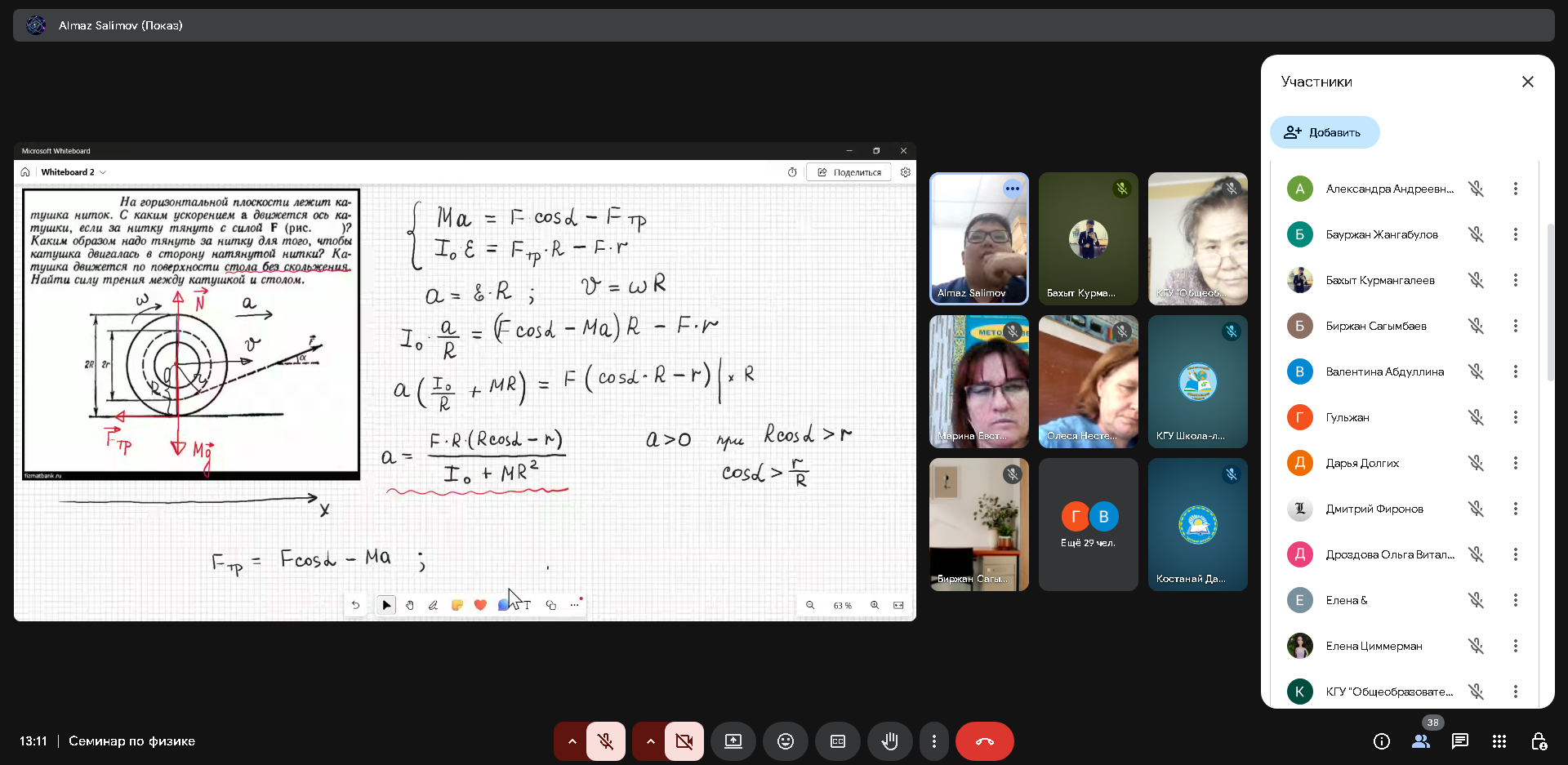Turn on the camera
The width and height of the screenshot is (1568, 765).
(684, 741)
